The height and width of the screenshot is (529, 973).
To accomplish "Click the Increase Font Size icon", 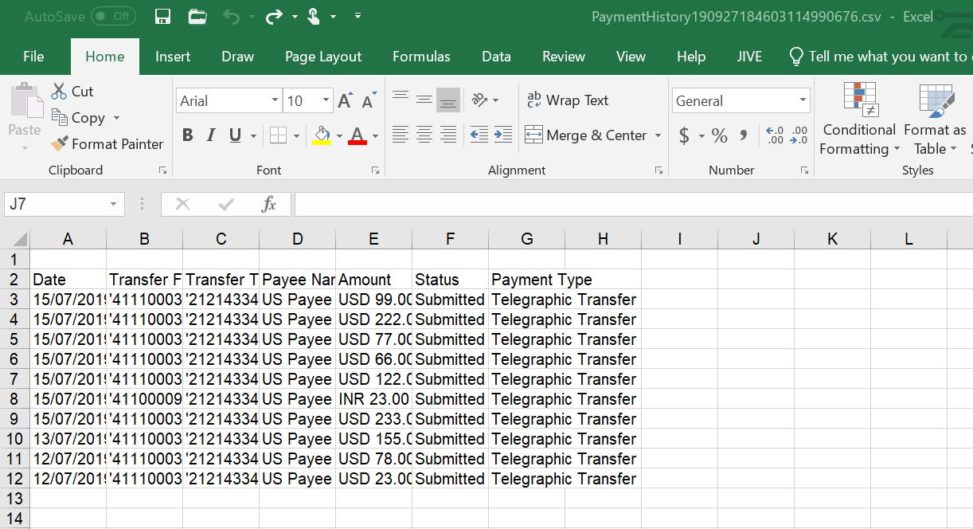I will pyautogui.click(x=345, y=101).
